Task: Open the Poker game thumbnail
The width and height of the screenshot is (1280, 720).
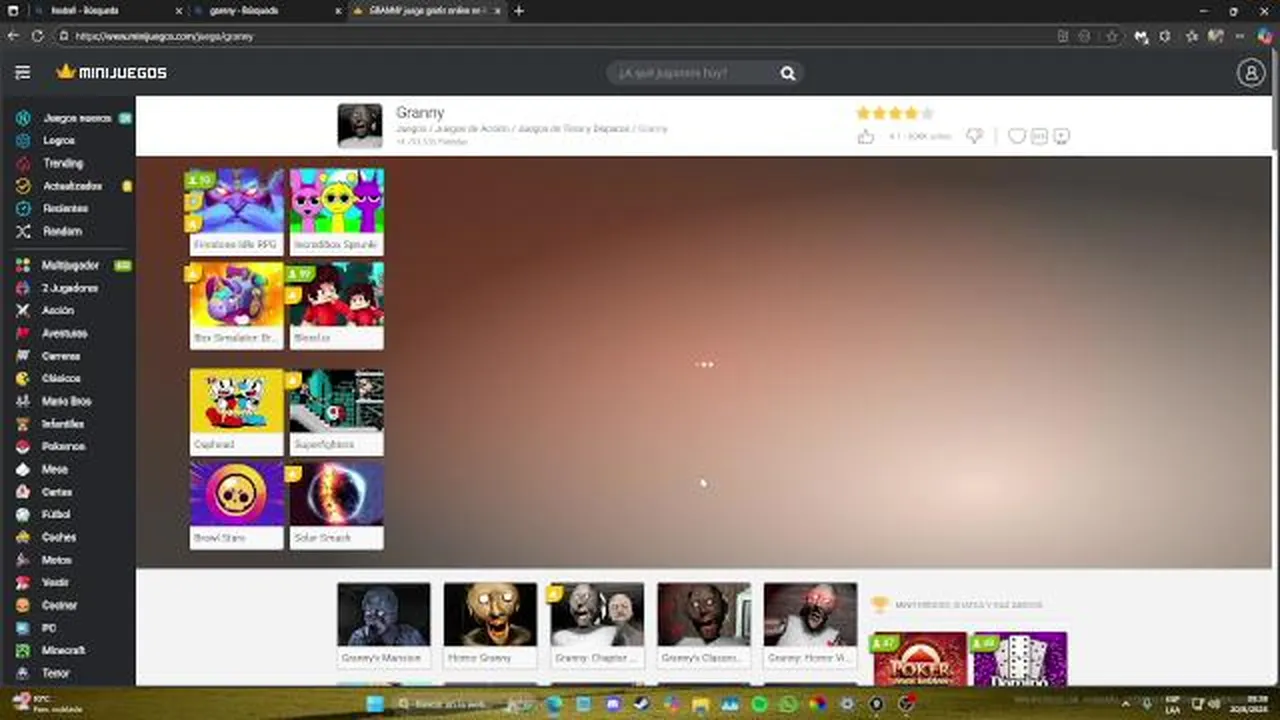Action: pos(920,659)
